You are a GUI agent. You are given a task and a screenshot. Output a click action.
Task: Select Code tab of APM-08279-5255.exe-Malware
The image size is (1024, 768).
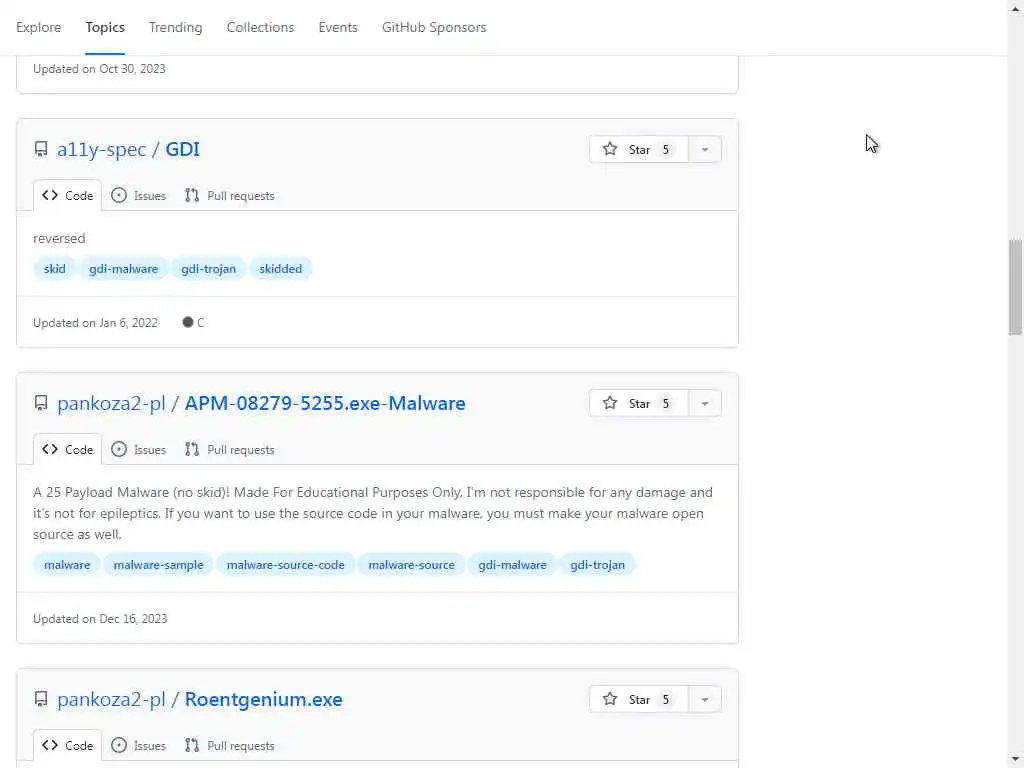coord(67,450)
